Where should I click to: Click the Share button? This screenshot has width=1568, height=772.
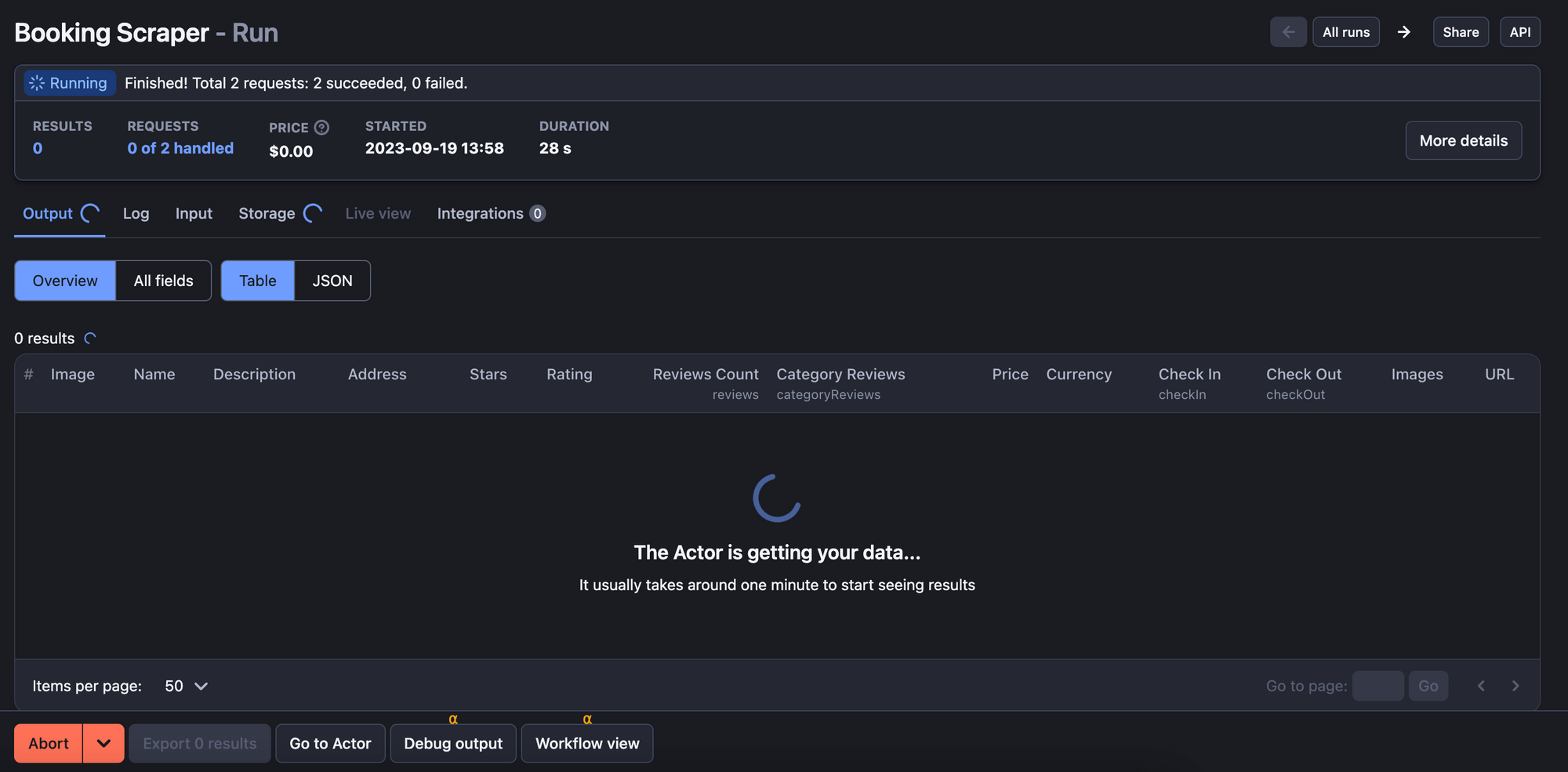click(1461, 32)
